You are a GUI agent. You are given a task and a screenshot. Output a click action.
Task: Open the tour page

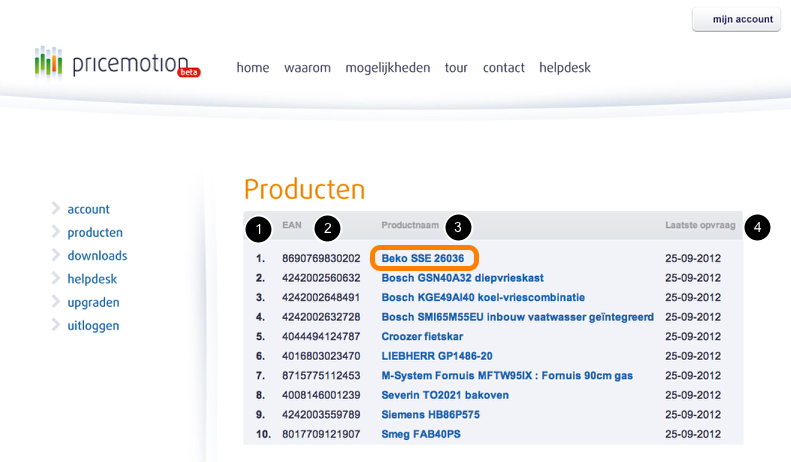(456, 68)
